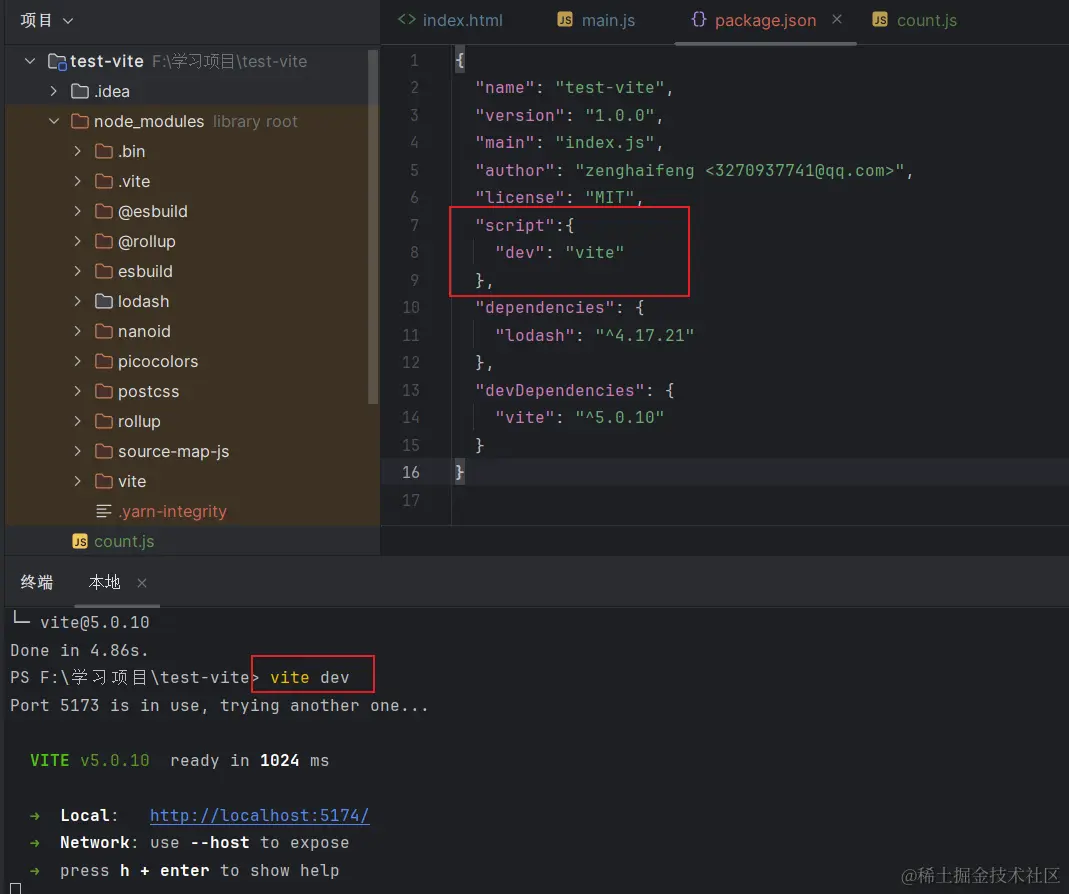Click the .idea folder icon
This screenshot has width=1069, height=894.
(x=80, y=91)
